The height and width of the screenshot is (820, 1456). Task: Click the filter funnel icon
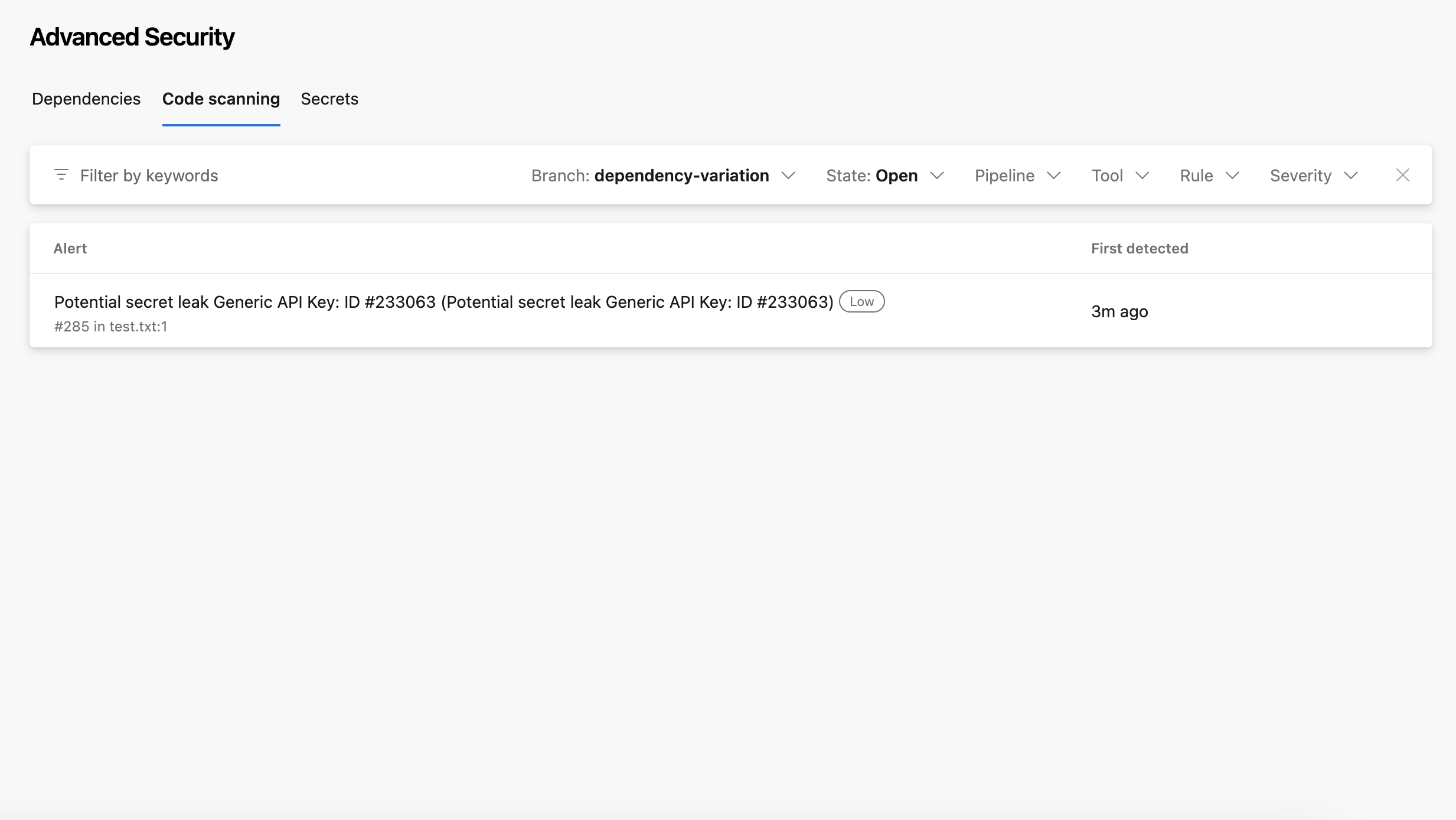(x=61, y=175)
